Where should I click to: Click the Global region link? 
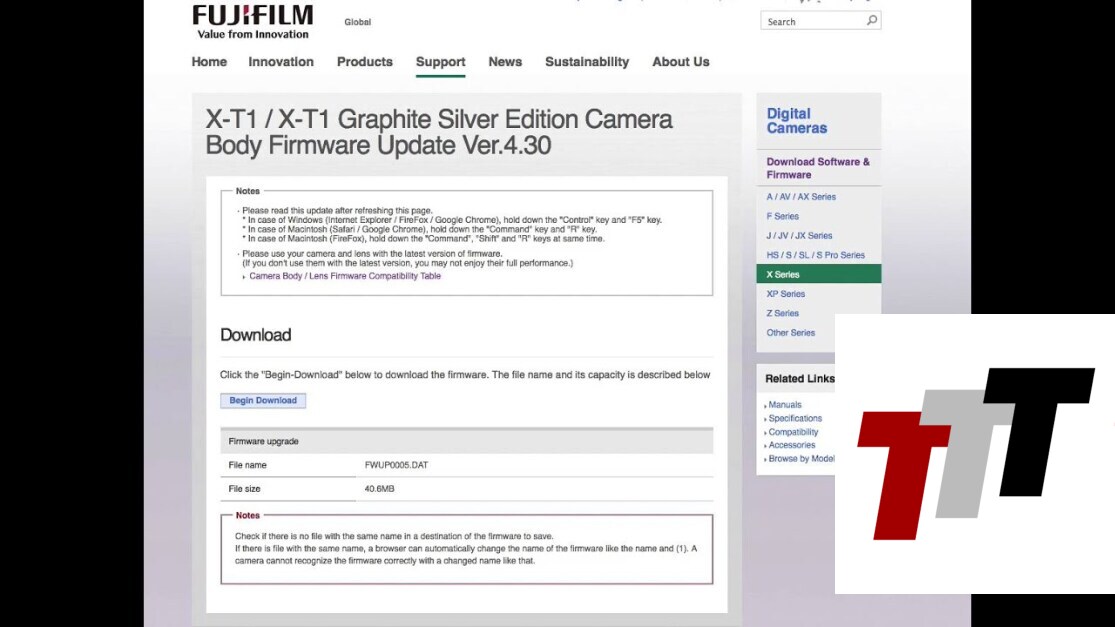pos(357,22)
